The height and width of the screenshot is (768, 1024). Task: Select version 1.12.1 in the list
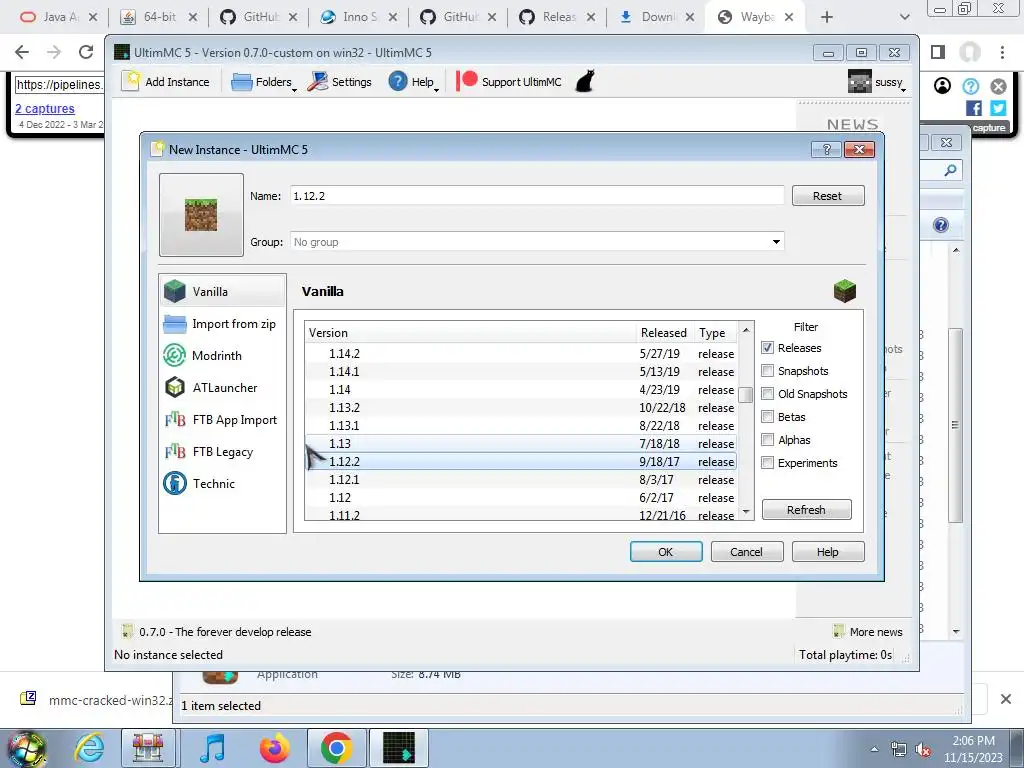click(521, 479)
